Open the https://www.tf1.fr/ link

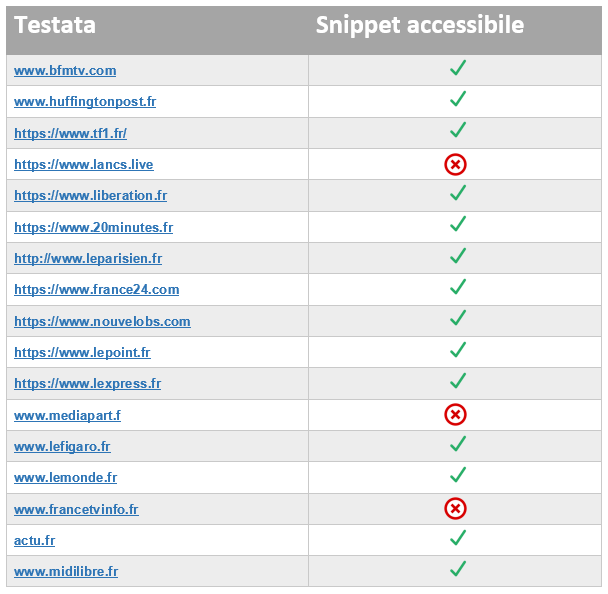click(x=71, y=133)
